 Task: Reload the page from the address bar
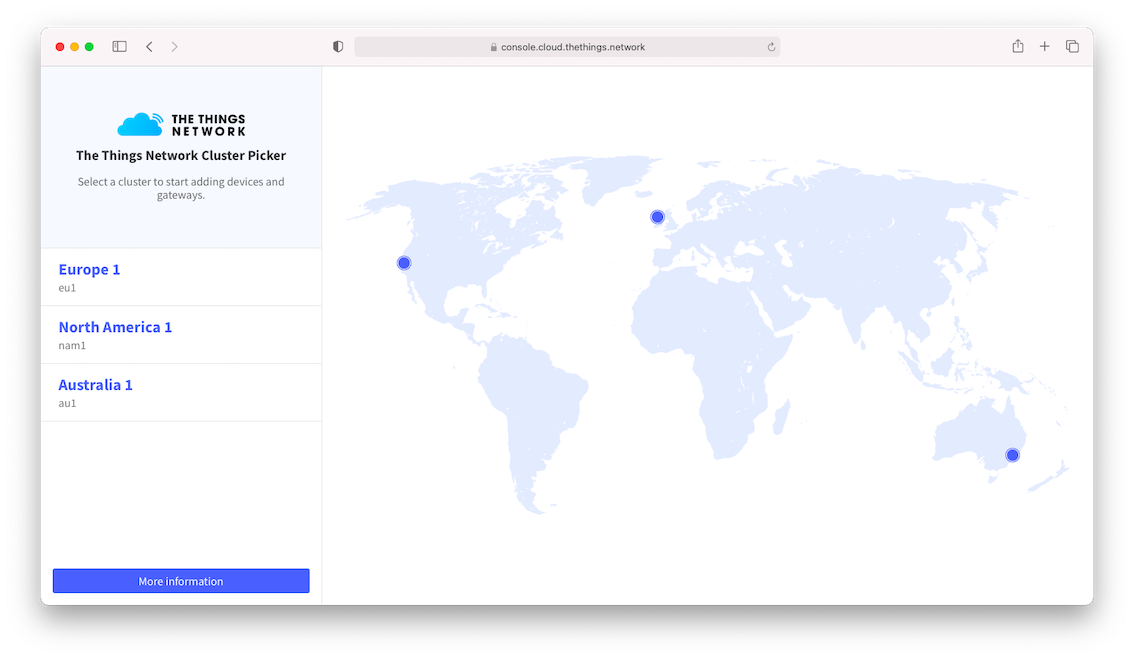[x=771, y=47]
